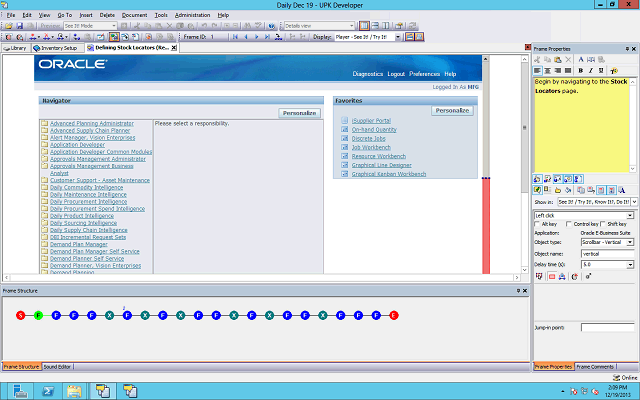Screen dimensions: 640x400
Task: Open the Show in modes dropdown
Action: tap(634, 202)
